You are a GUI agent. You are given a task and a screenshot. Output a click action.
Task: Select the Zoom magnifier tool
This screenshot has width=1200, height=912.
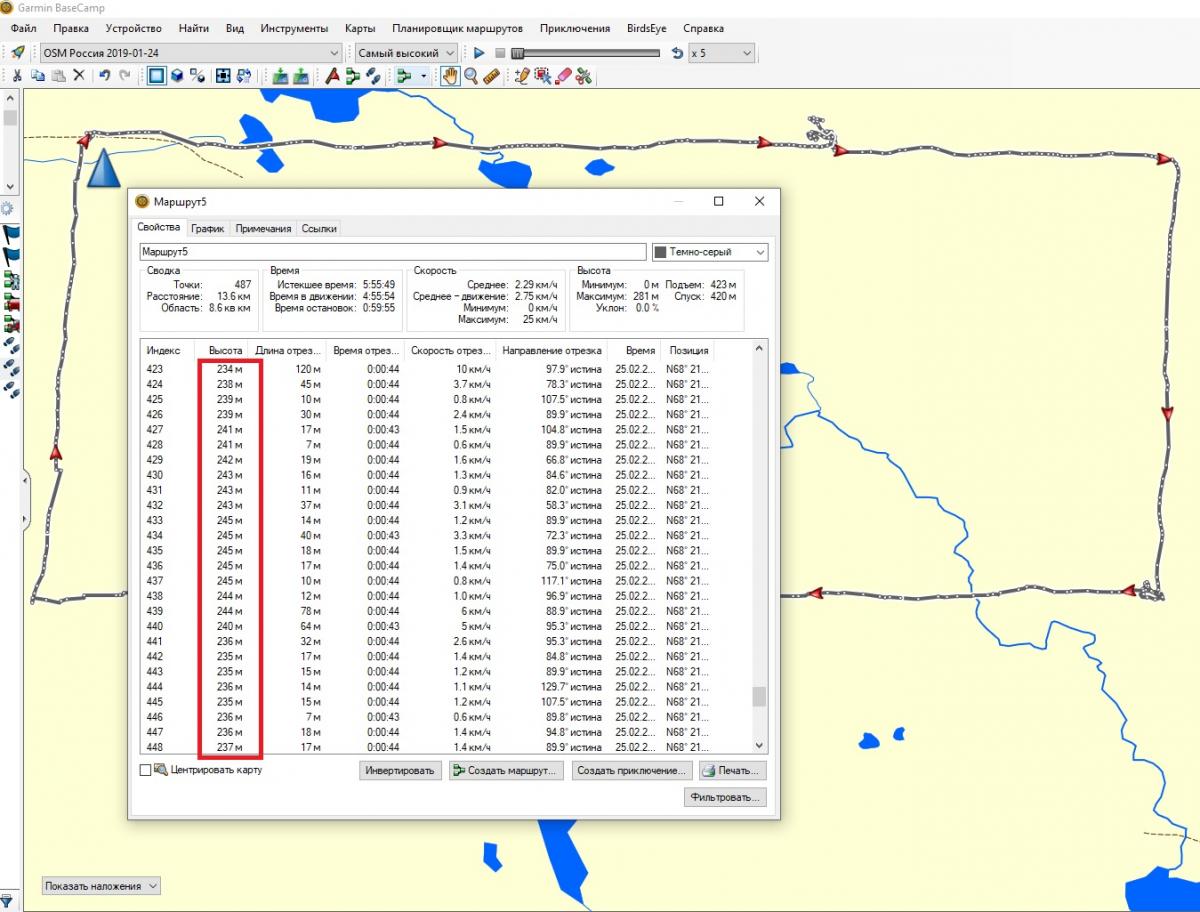[x=470, y=76]
